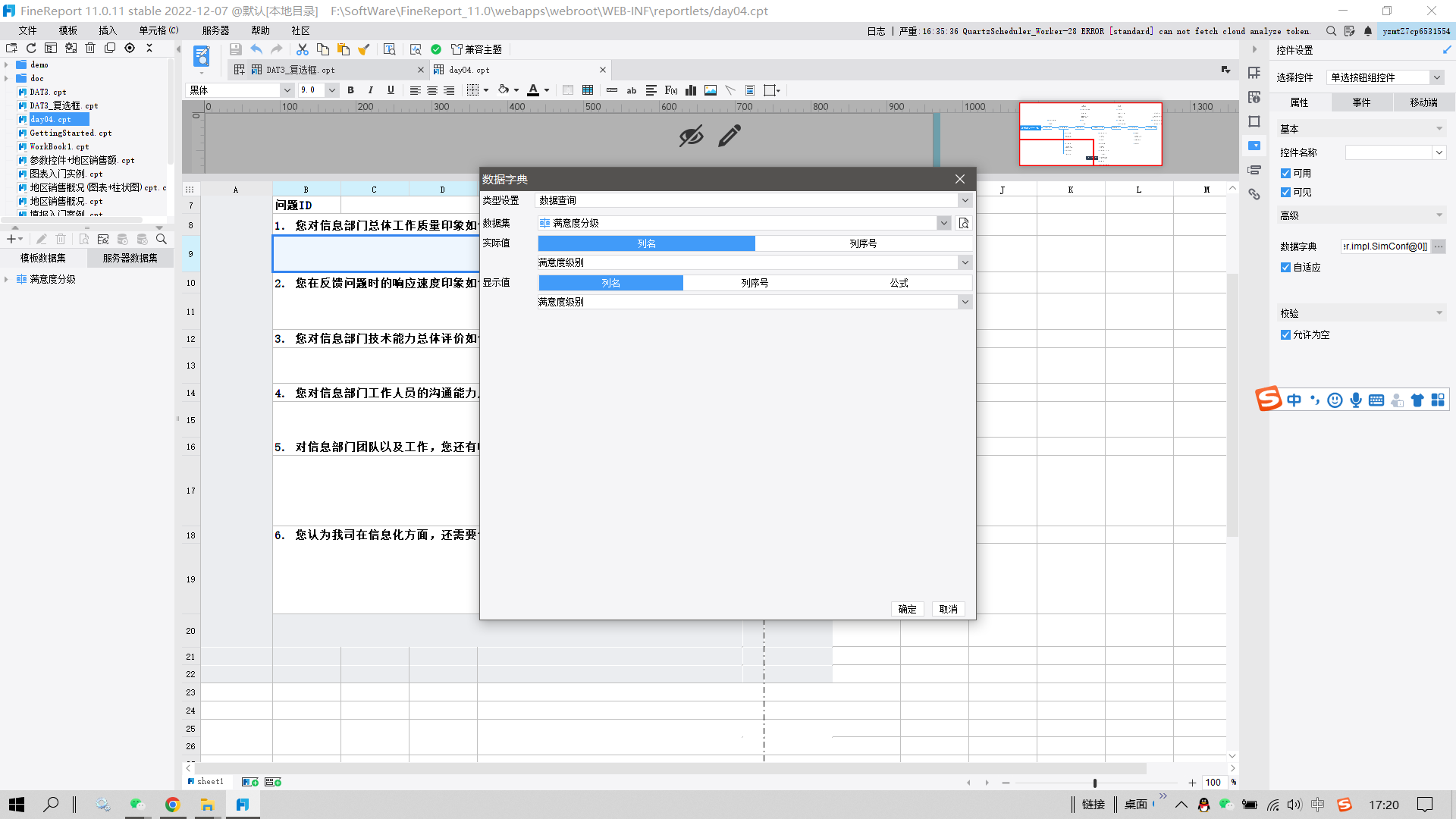This screenshot has height=819, width=1456.
Task: Switch to the 服务器数据集 tab
Action: click(x=130, y=258)
